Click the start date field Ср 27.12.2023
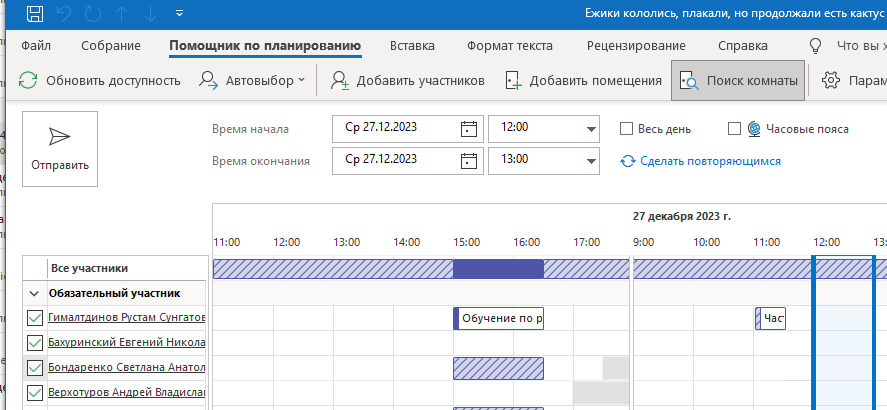This screenshot has height=410, width=887. pos(395,128)
